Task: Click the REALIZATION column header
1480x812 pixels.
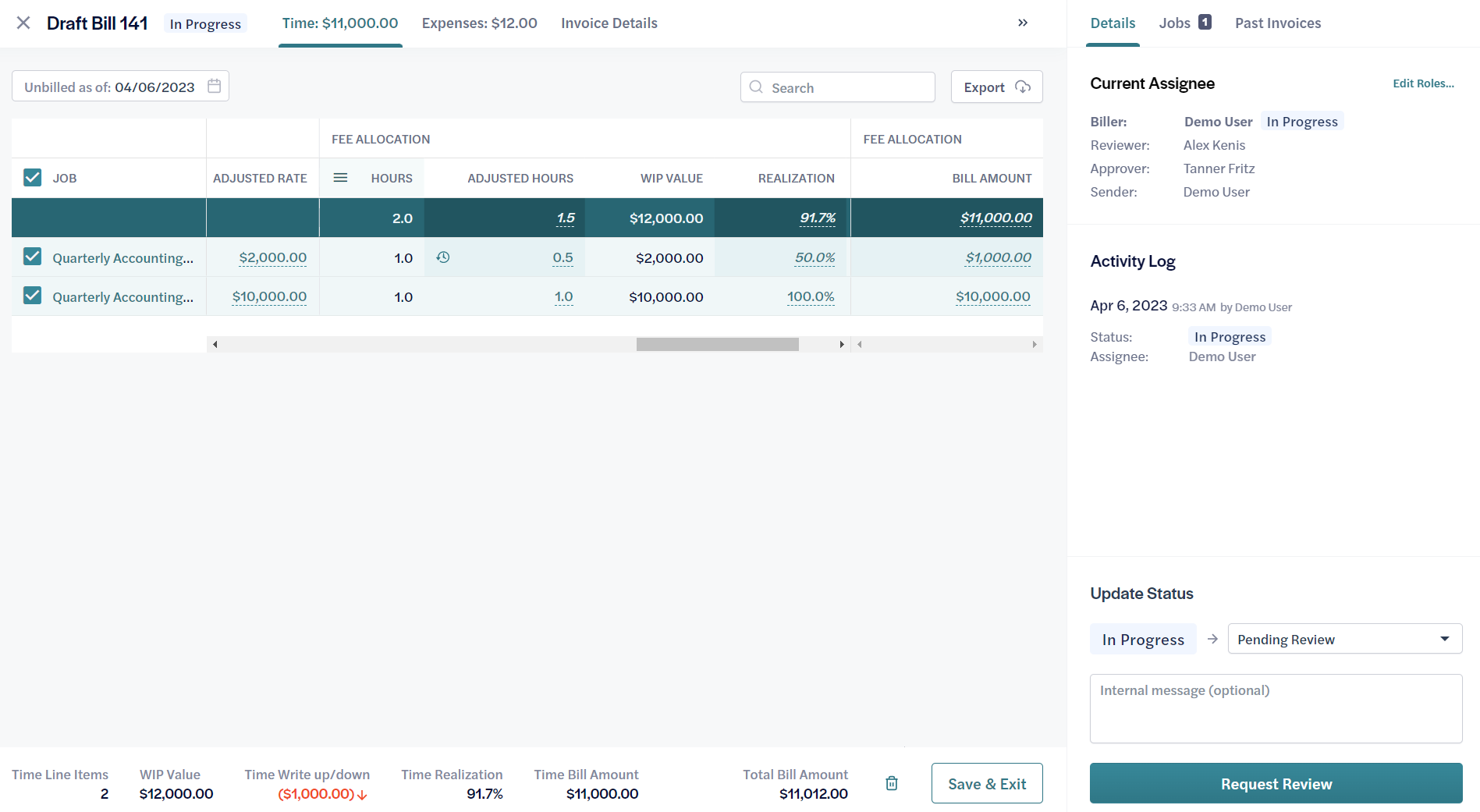Action: pyautogui.click(x=796, y=178)
